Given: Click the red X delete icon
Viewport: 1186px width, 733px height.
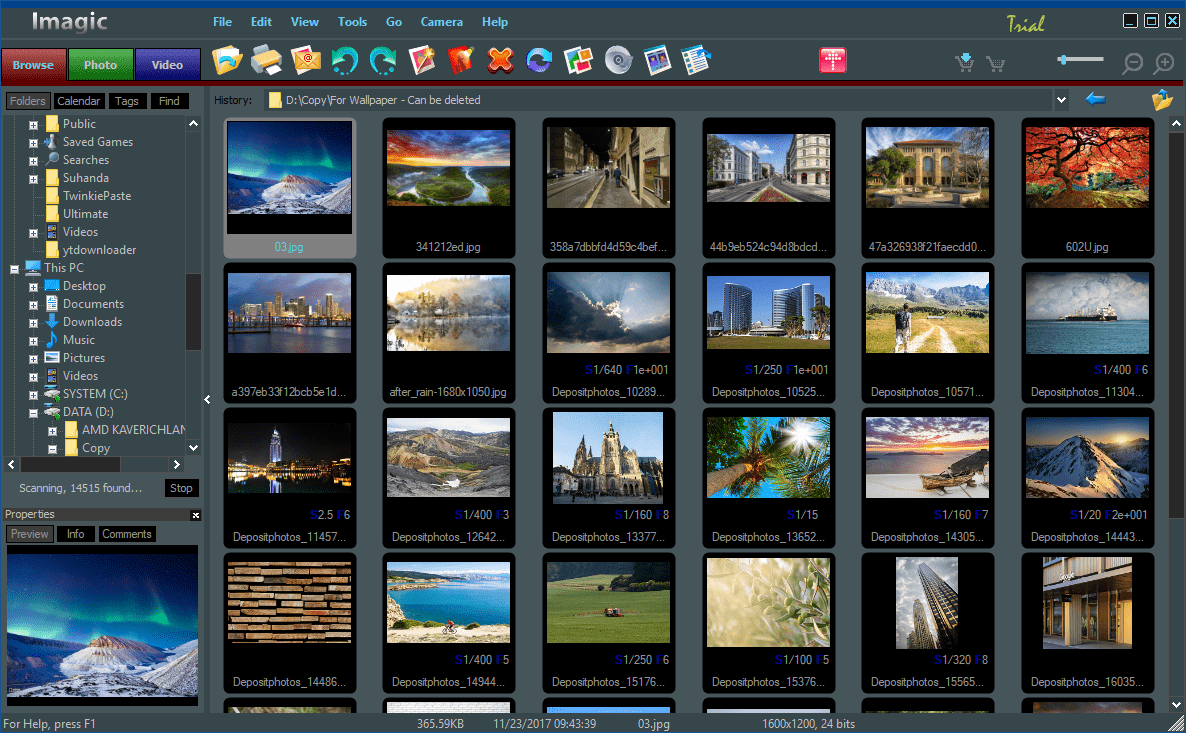Looking at the screenshot, I should [x=500, y=61].
